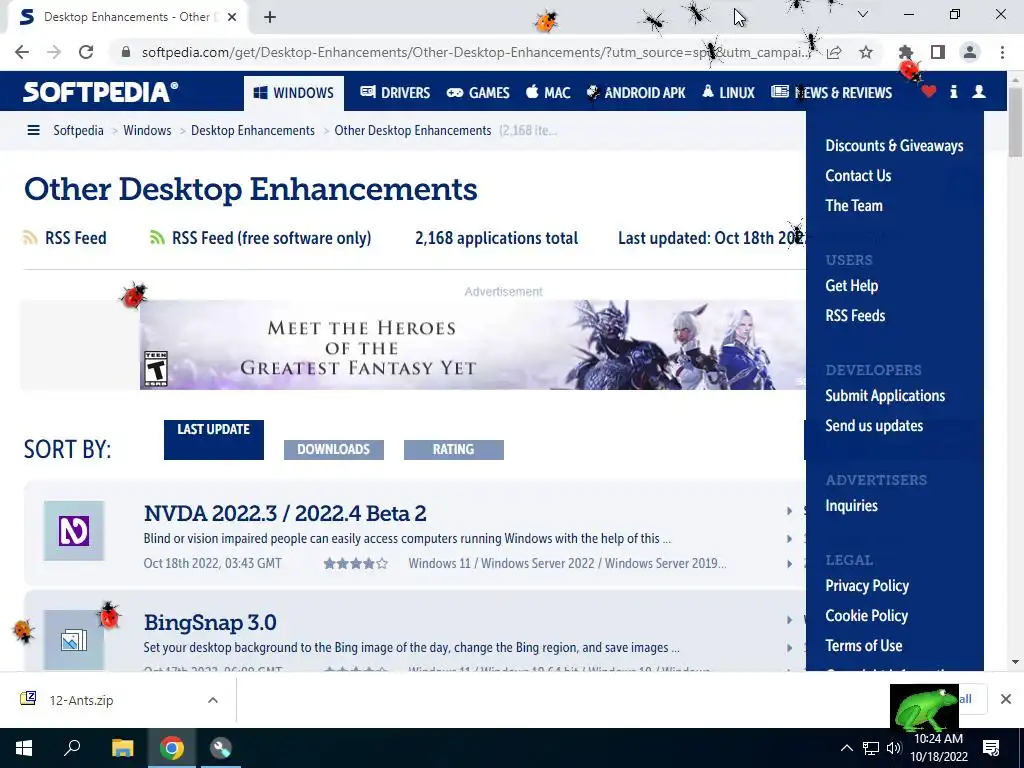
Task: Reload the page with the refresh icon
Action: 86,52
